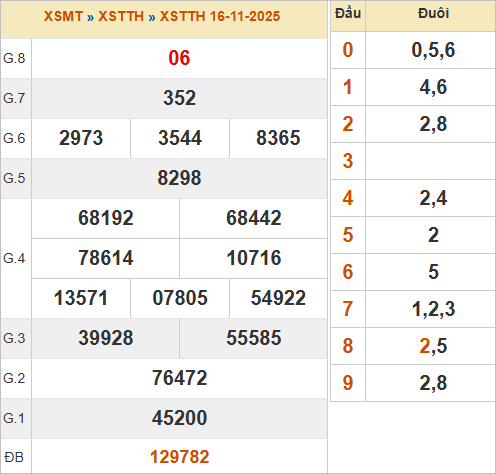Click Đuôi values 1,2,3

[x=433, y=309]
